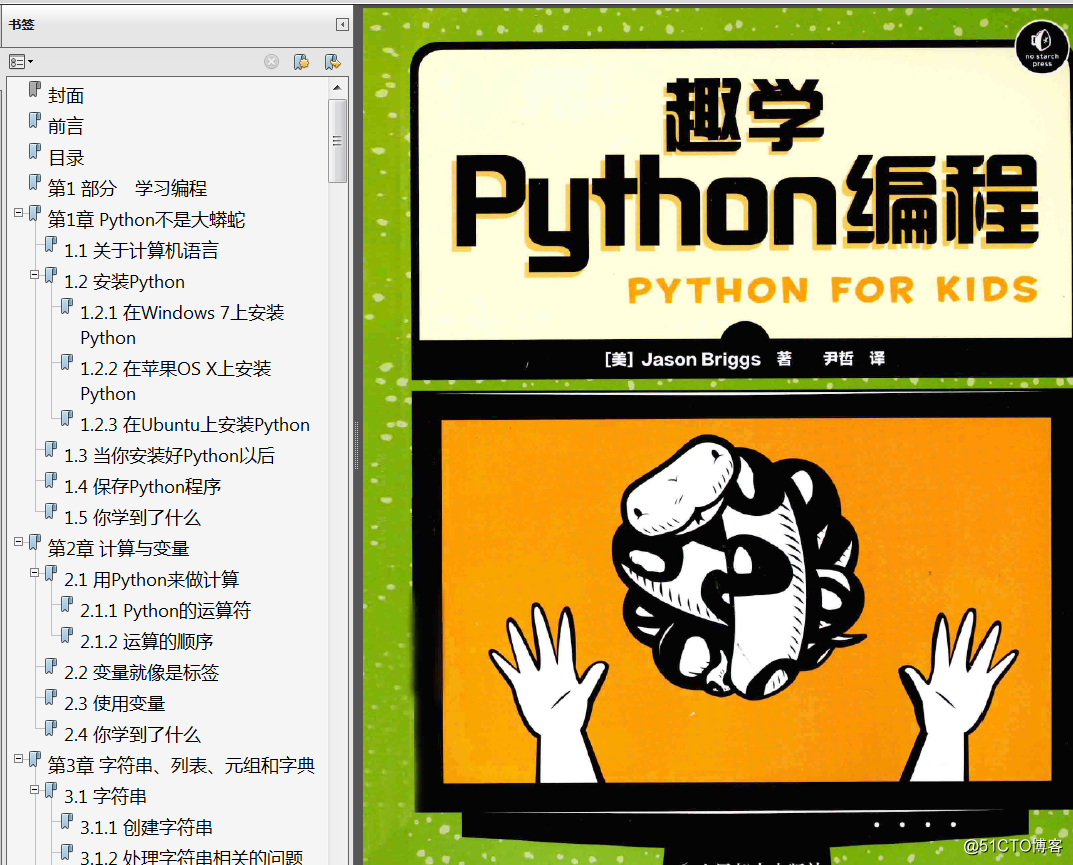Click the bookmark icon beside 2.3 使用变量
The height and width of the screenshot is (865, 1073).
coord(51,697)
